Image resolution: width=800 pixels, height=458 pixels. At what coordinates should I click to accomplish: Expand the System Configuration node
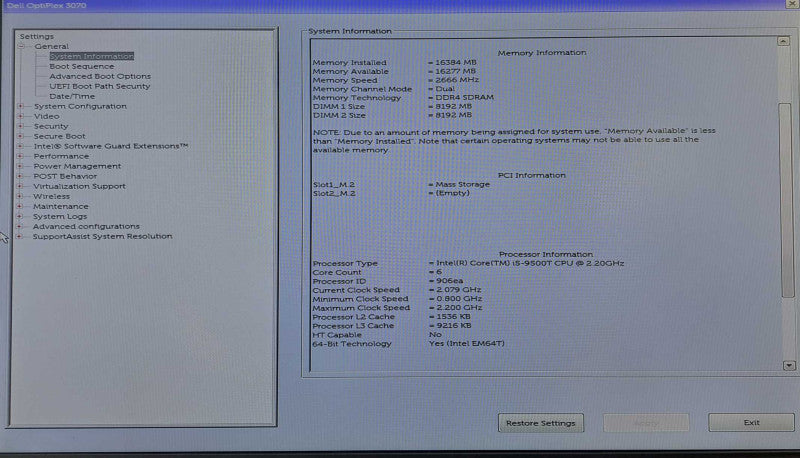(21, 106)
